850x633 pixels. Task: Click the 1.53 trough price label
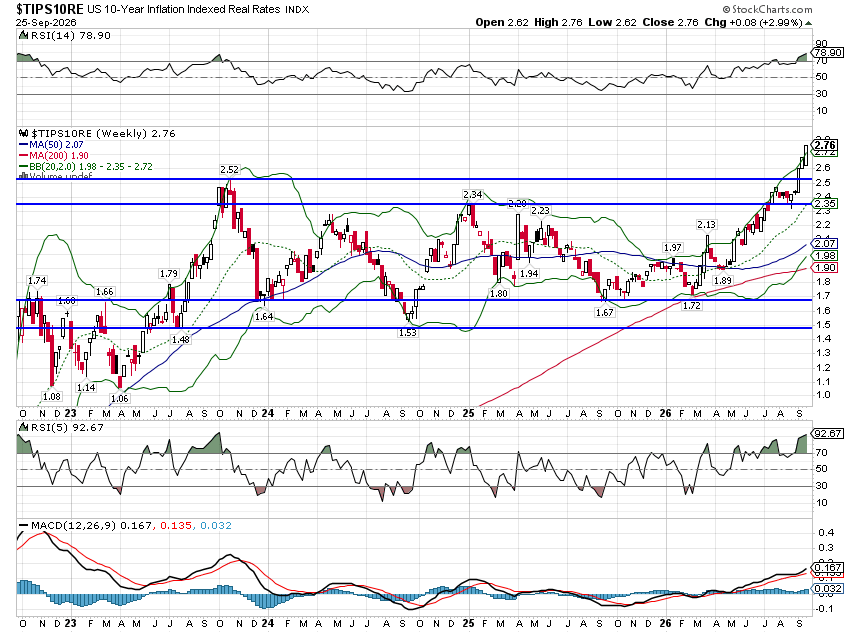(x=407, y=333)
